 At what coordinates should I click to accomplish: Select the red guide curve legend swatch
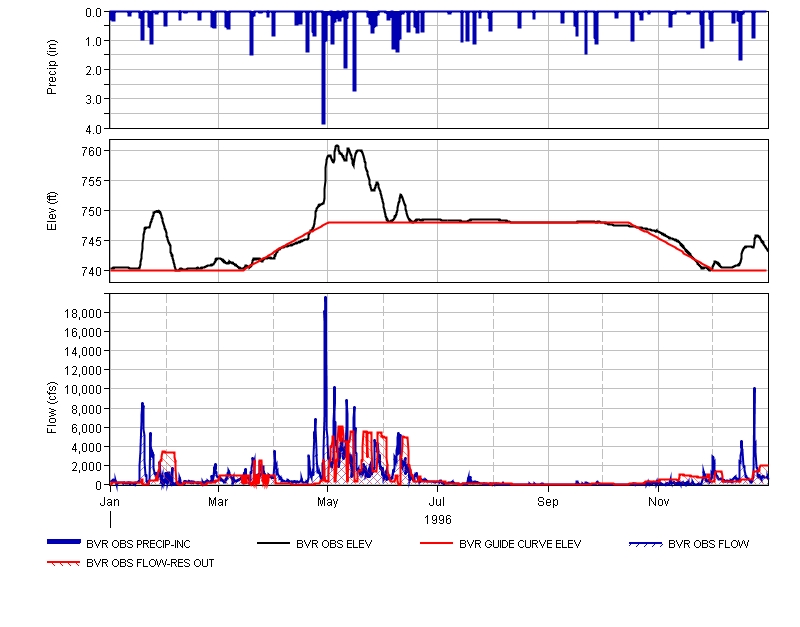(436, 543)
